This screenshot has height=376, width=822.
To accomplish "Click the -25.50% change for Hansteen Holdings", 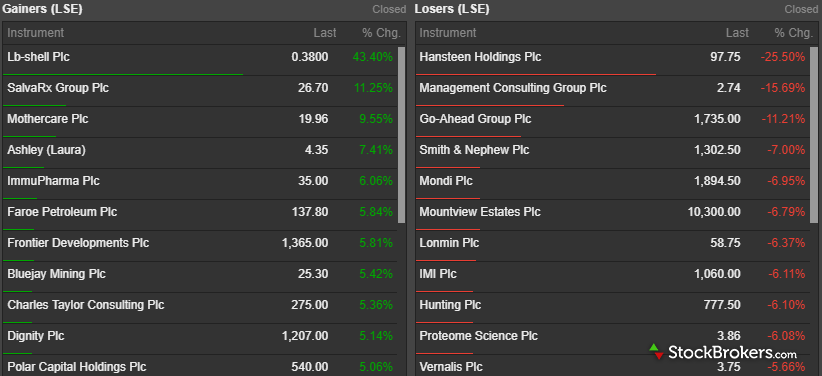I will point(783,57).
